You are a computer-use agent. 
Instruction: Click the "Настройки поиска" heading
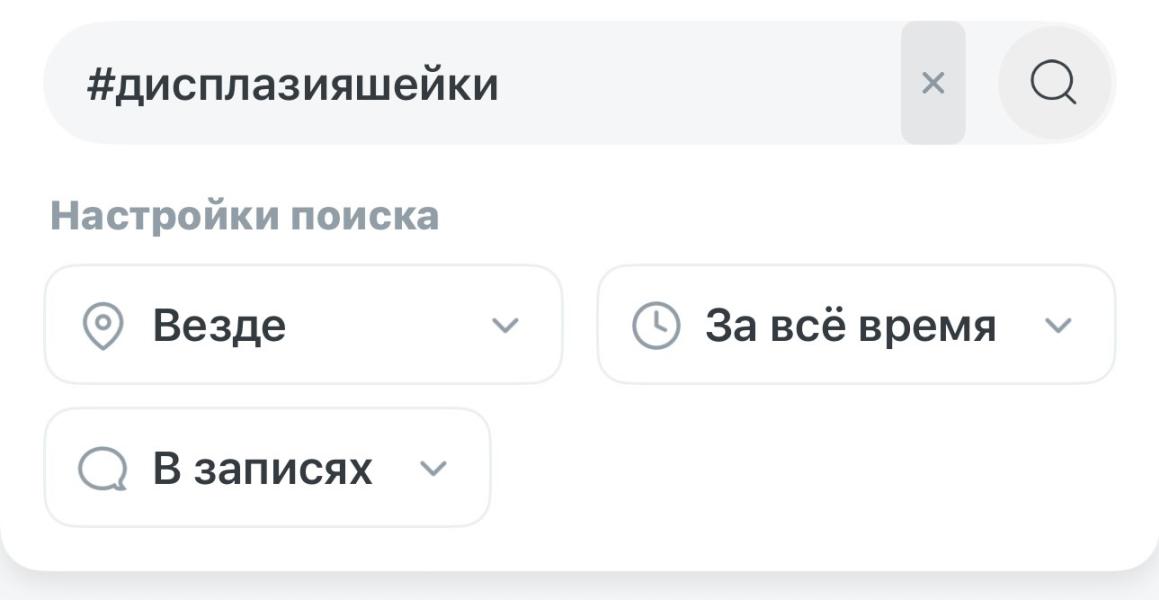(244, 216)
